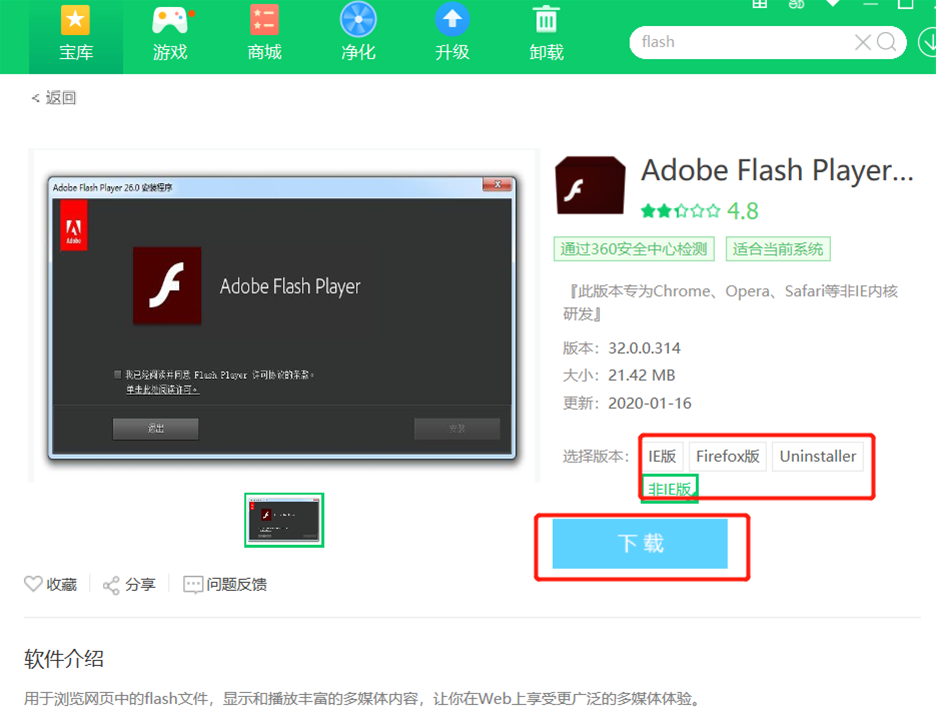Screen dimensions: 936x722
Task: Add to favorites with 收藏 heart
Action: pyautogui.click(x=51, y=584)
